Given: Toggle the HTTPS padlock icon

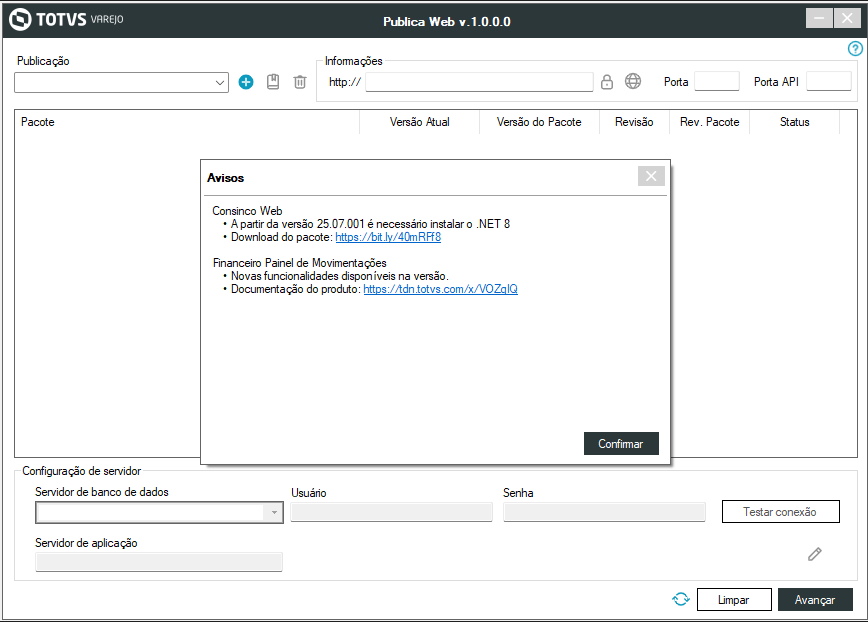Looking at the screenshot, I should pyautogui.click(x=607, y=82).
